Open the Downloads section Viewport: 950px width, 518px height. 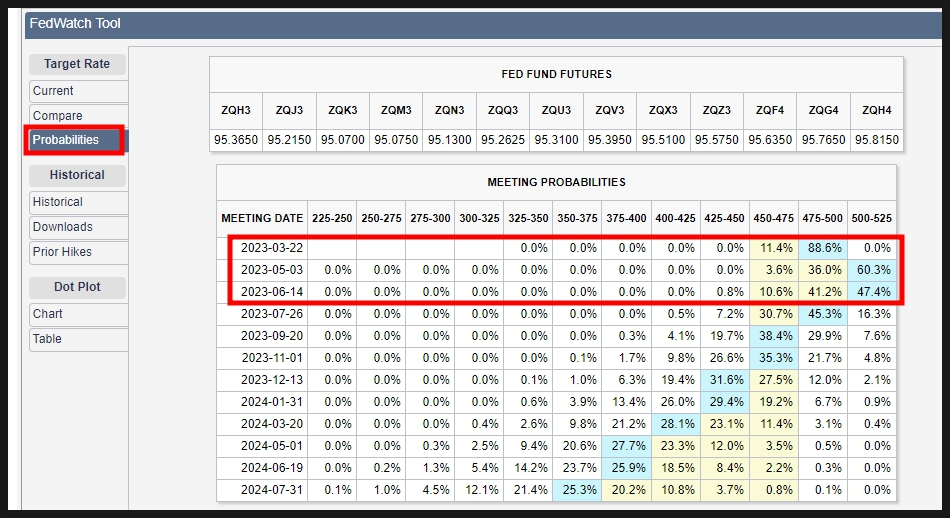click(78, 227)
